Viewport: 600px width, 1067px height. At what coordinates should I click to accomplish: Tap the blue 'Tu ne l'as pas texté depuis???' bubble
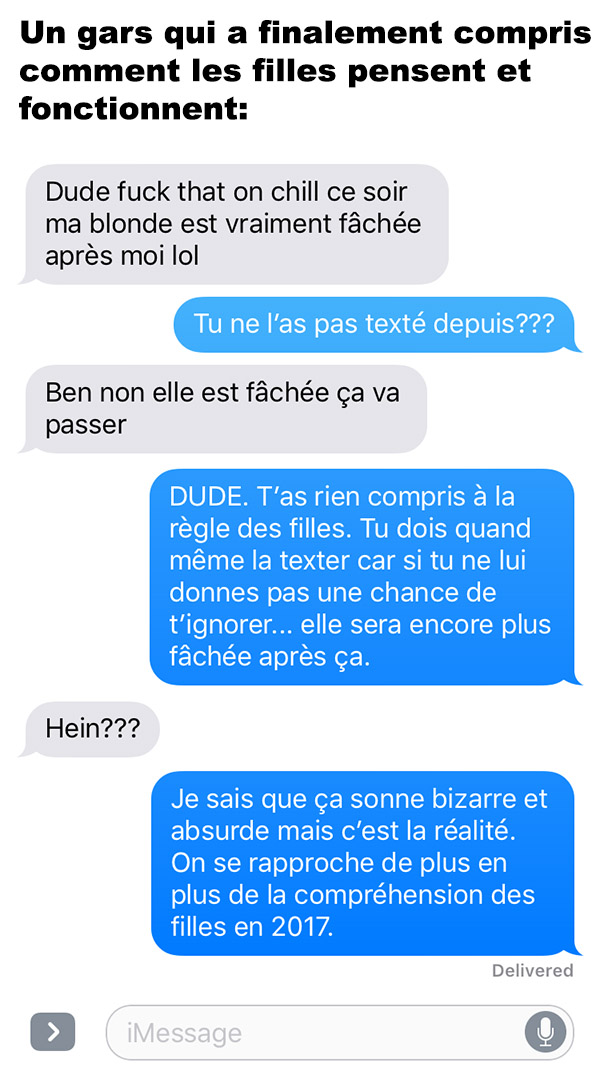tap(378, 325)
